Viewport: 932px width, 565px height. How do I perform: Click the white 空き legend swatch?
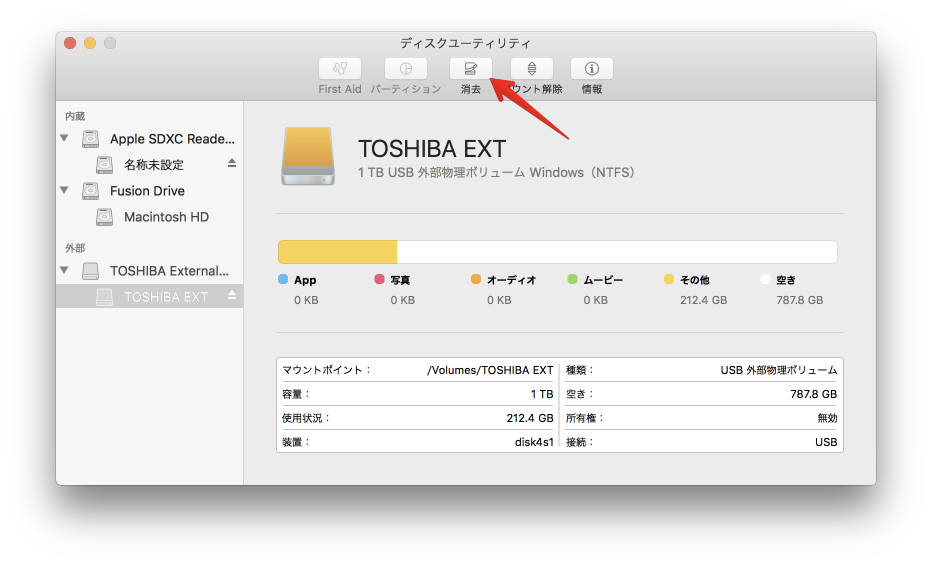[765, 279]
